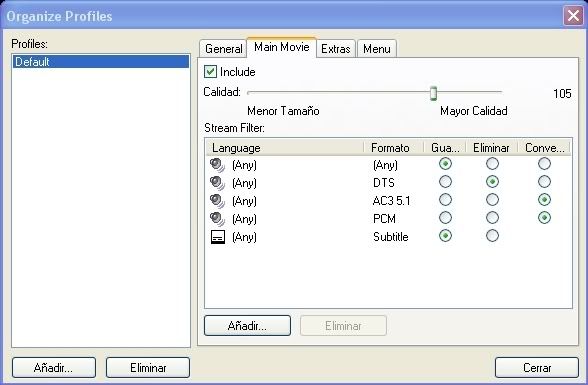
Task: Click Añadir button under Stream Filter list
Action: 247,325
